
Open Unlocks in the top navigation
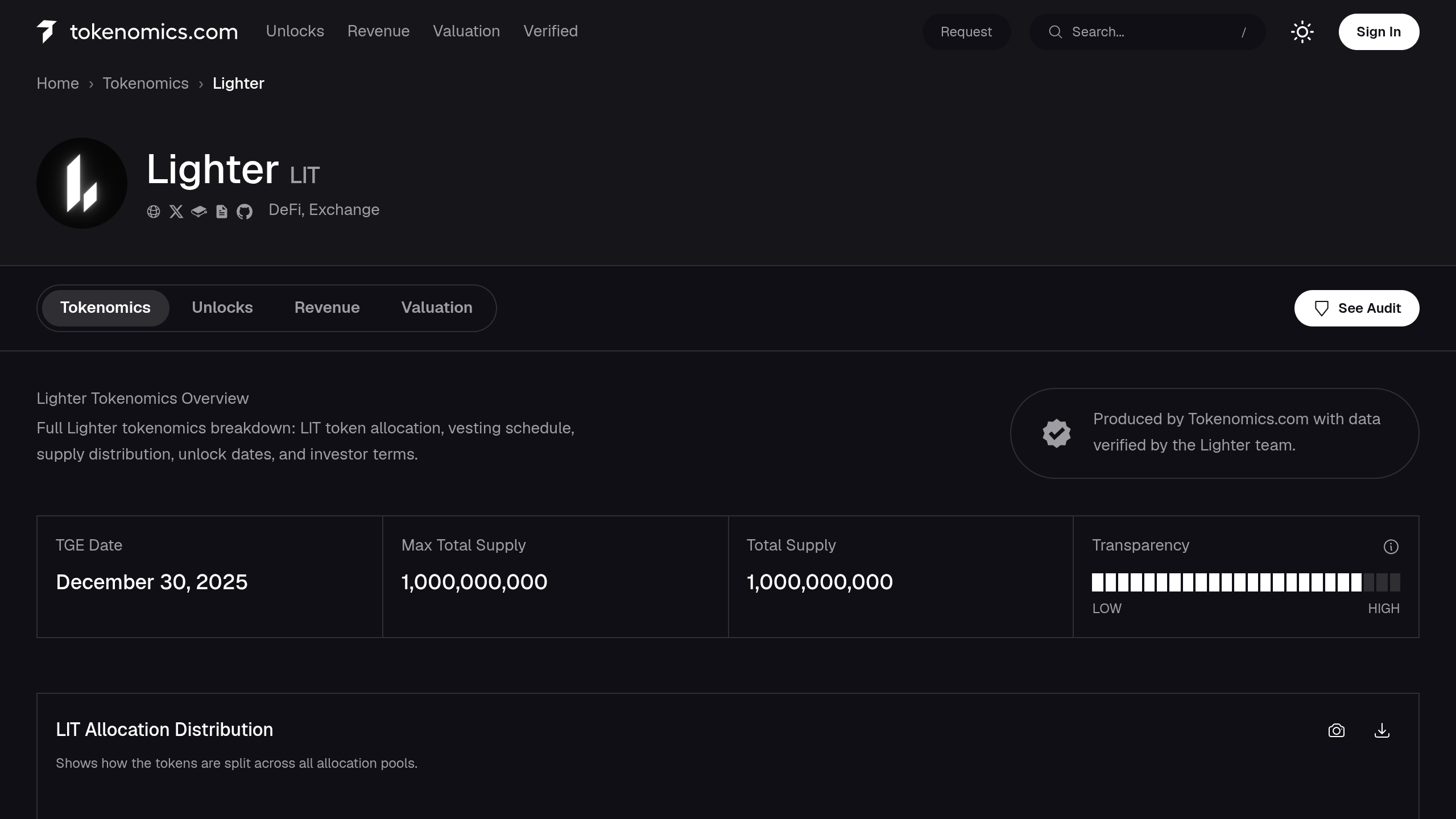pos(295,31)
